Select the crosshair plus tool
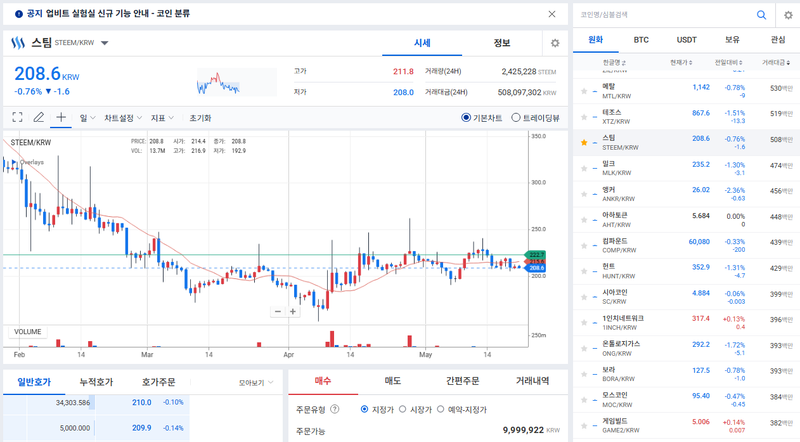 pos(61,117)
